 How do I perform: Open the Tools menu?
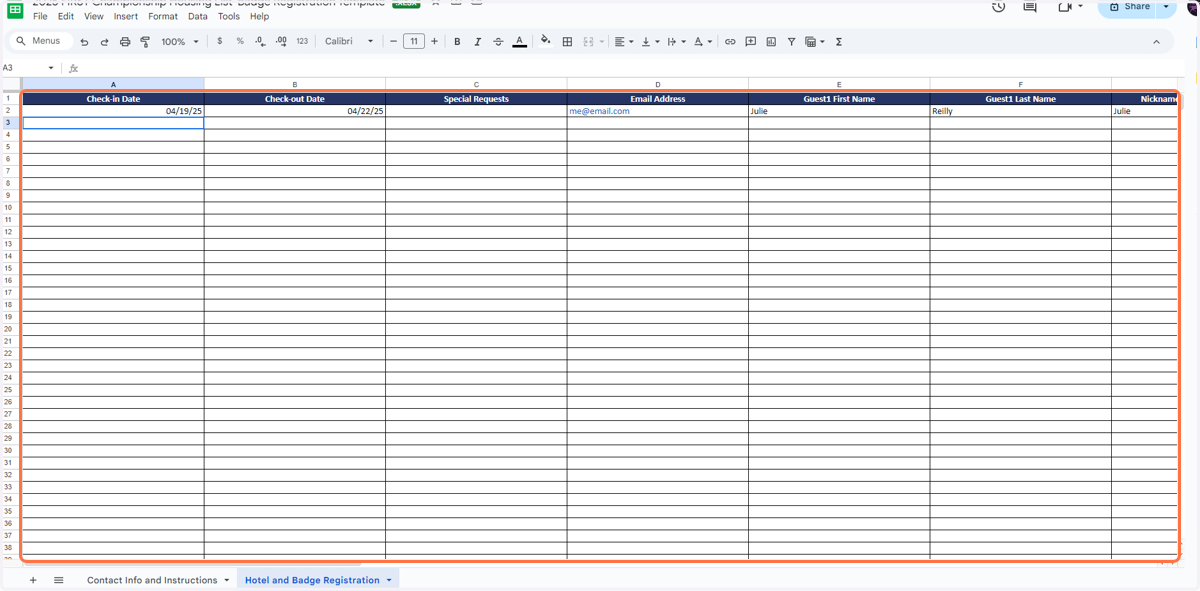[229, 17]
